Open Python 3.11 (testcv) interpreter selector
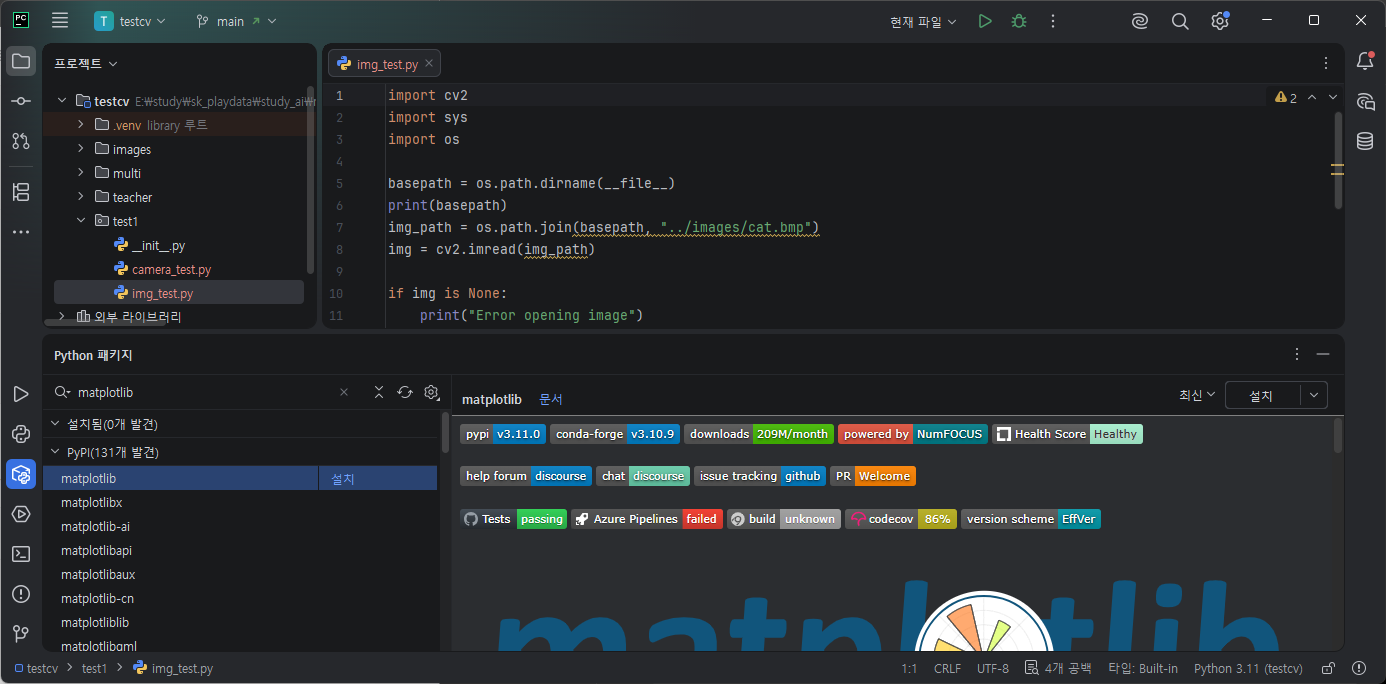 tap(1248, 668)
